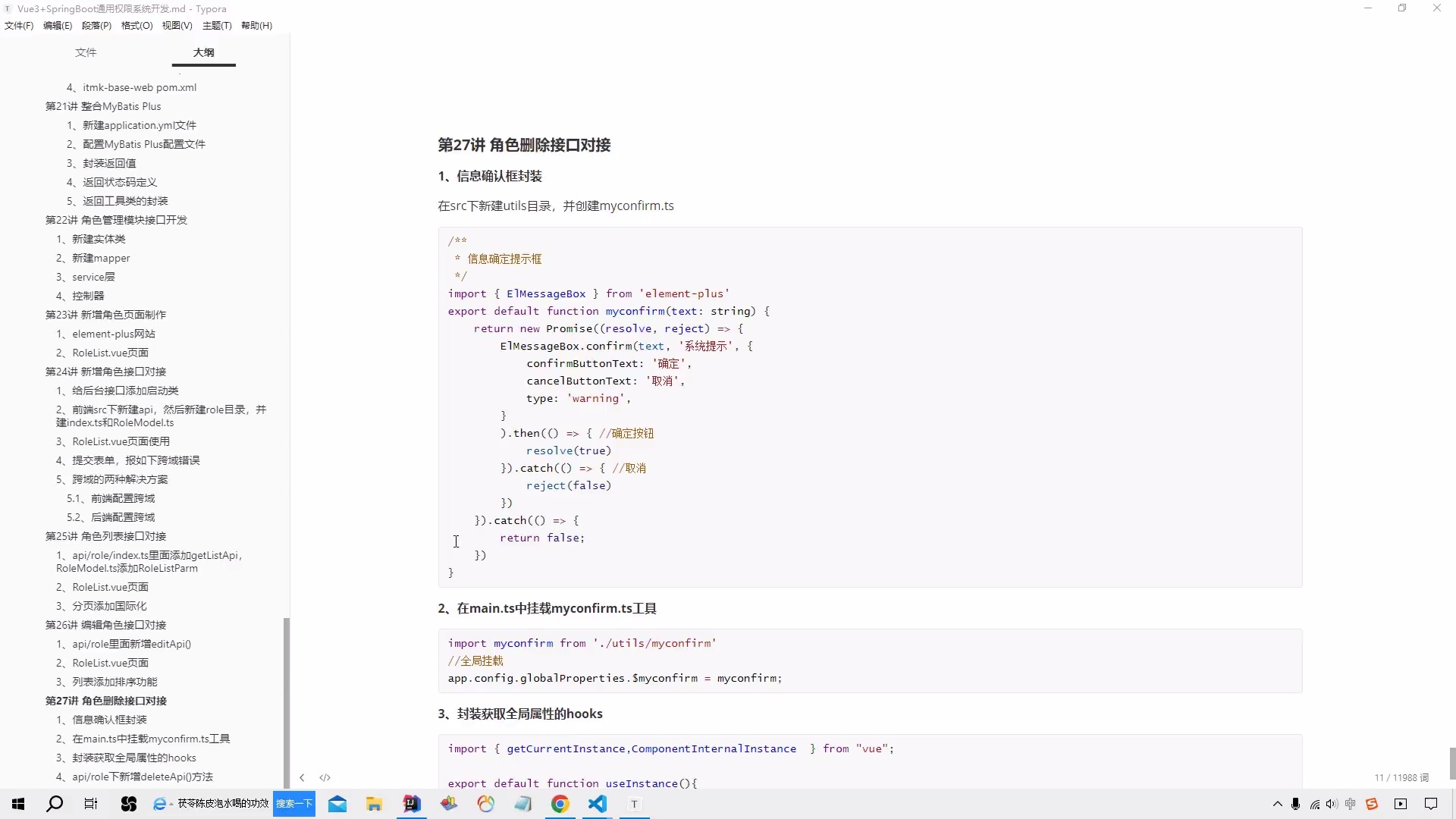The height and width of the screenshot is (819, 1456).
Task: Click the taskbar search box 搜索一下
Action: [x=294, y=804]
